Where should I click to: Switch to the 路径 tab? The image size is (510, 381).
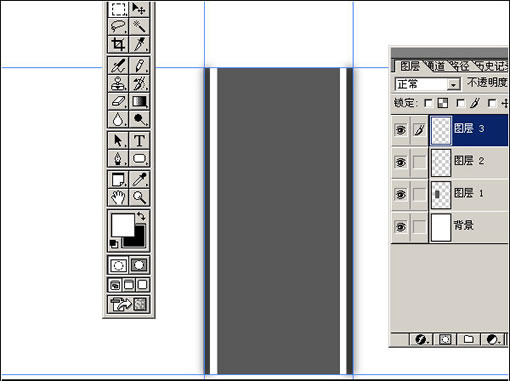(x=460, y=66)
